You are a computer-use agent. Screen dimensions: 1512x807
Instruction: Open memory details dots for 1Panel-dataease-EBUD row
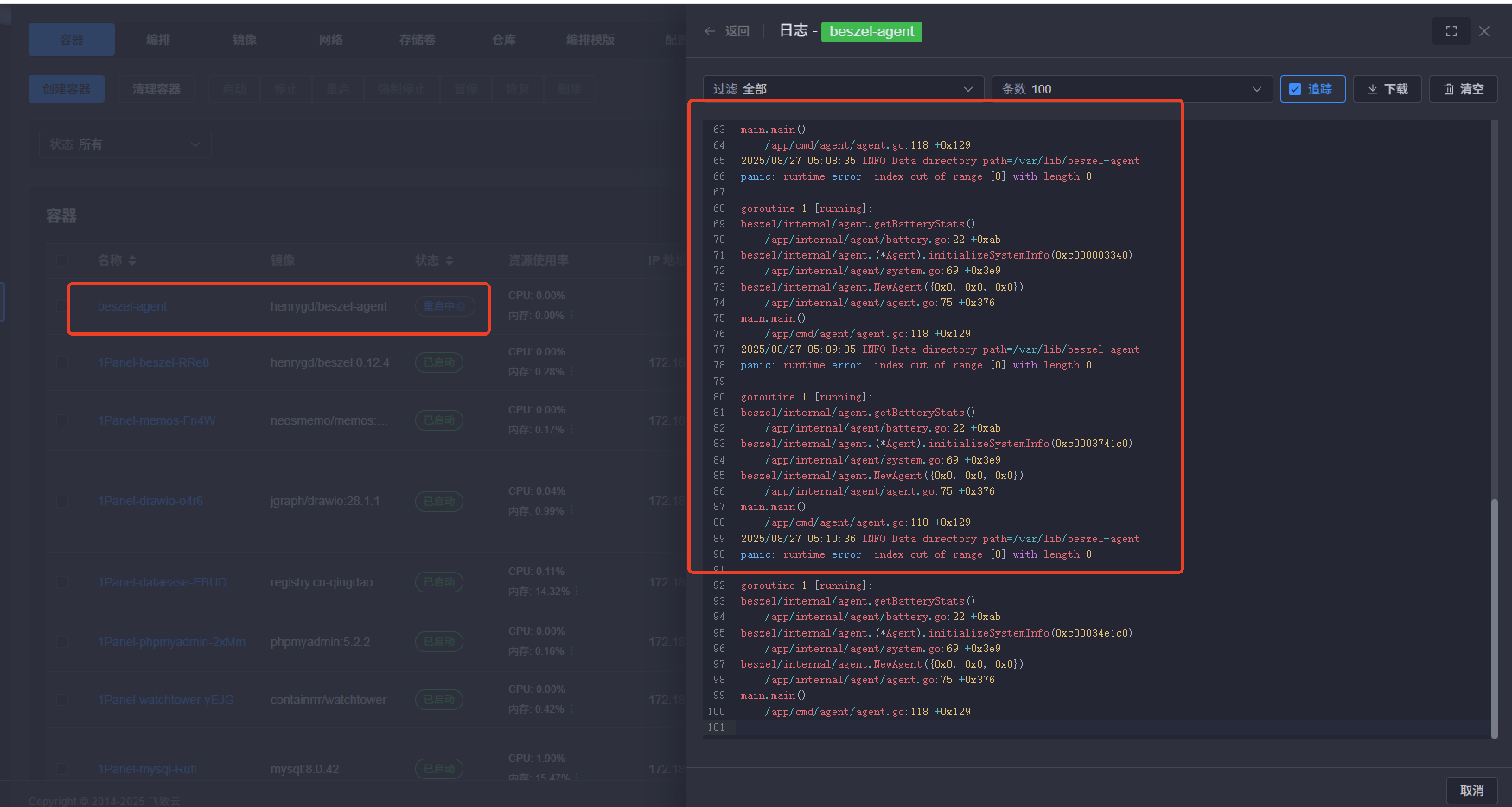tap(577, 592)
